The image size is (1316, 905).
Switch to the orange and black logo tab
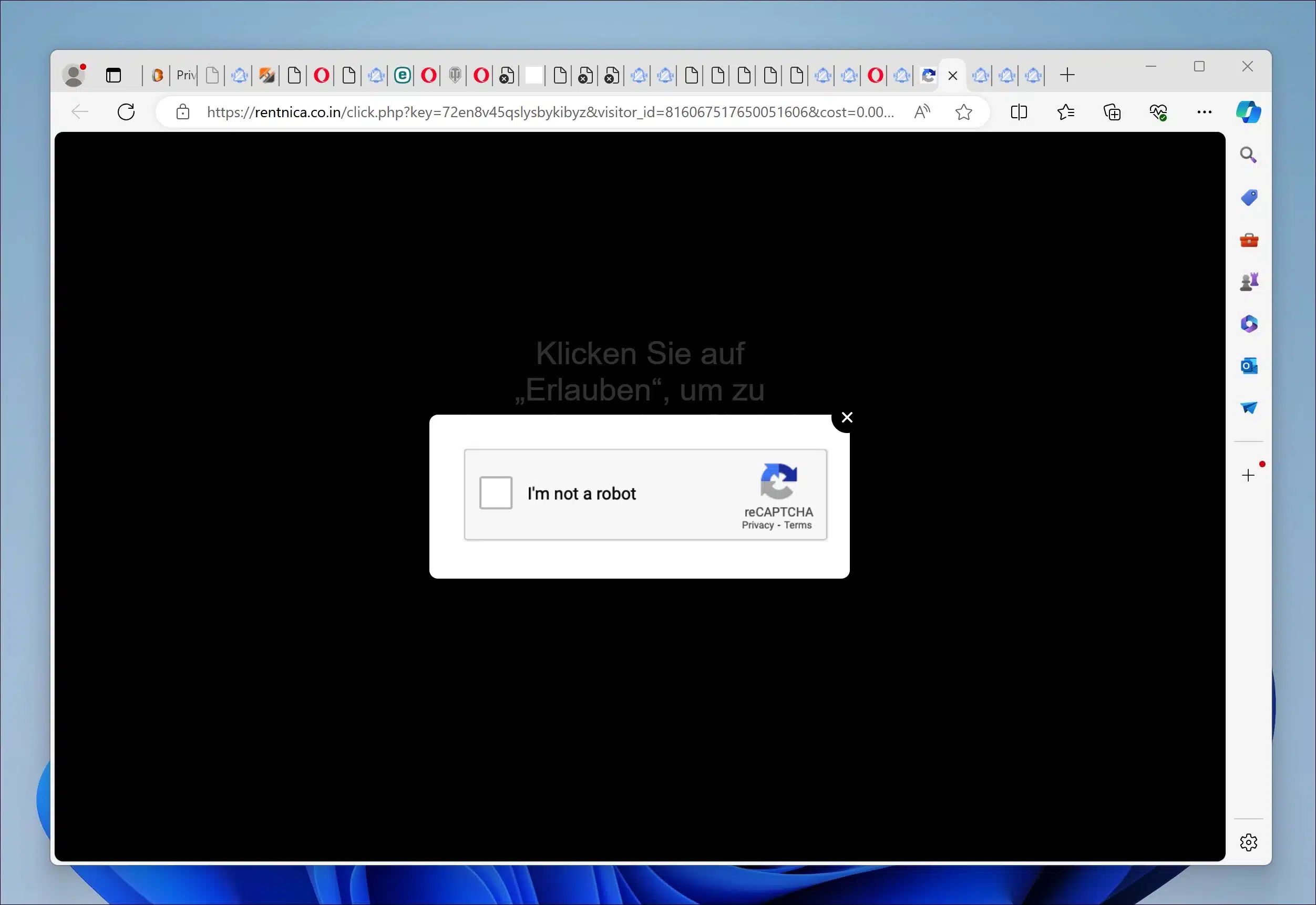[266, 75]
